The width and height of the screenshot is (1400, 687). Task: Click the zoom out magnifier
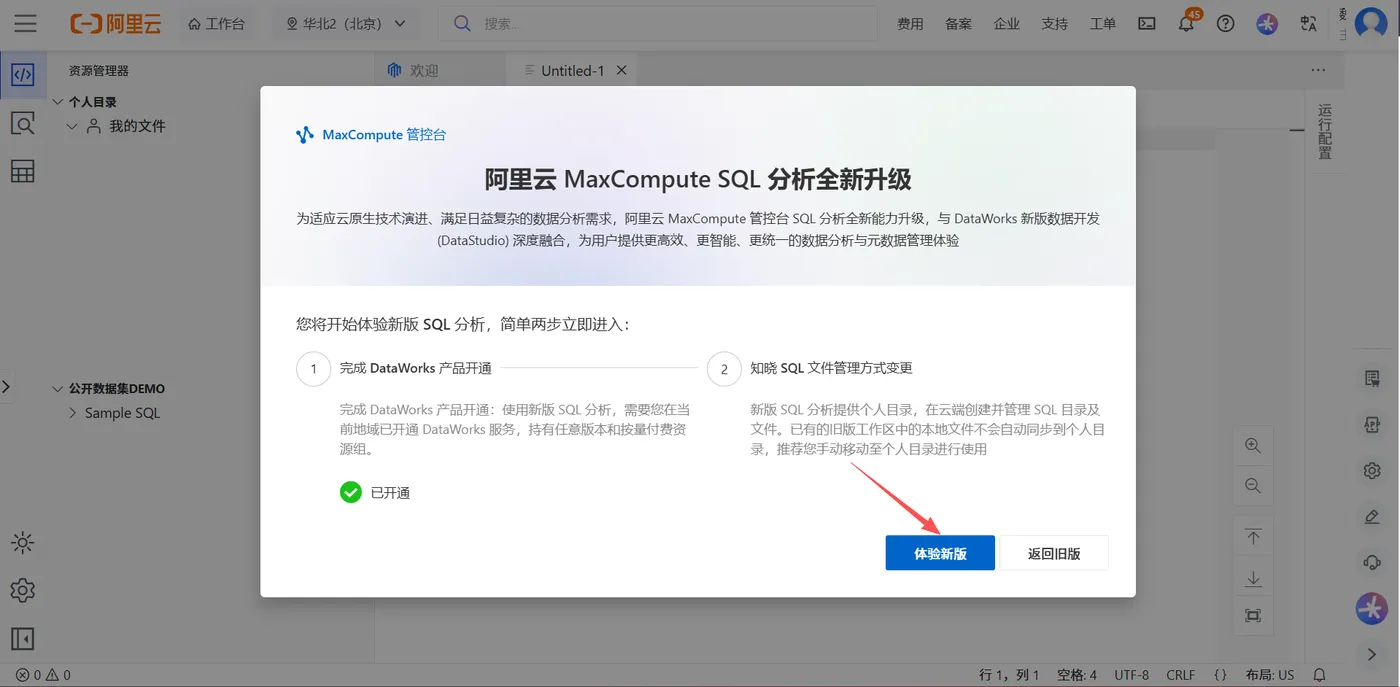click(1253, 486)
